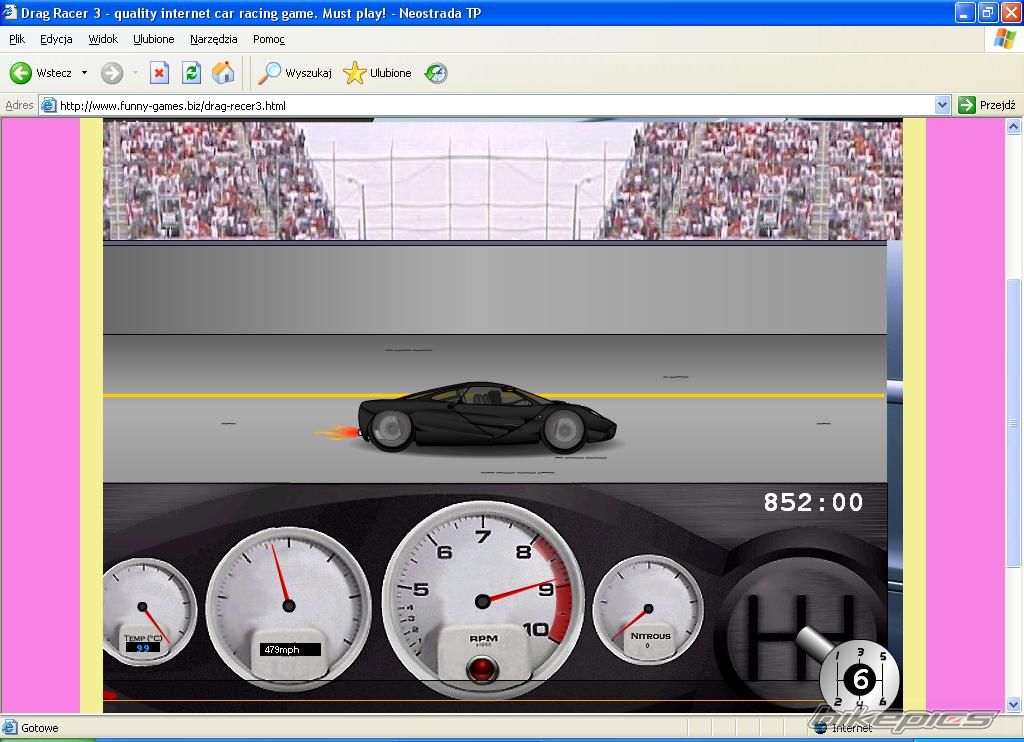Restore down the browser window

click(987, 12)
